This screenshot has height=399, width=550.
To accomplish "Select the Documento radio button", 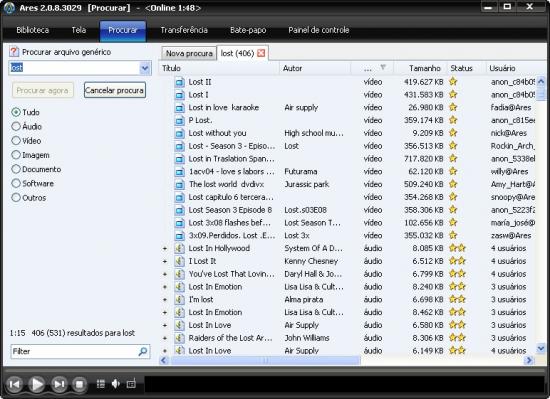I will [16, 169].
